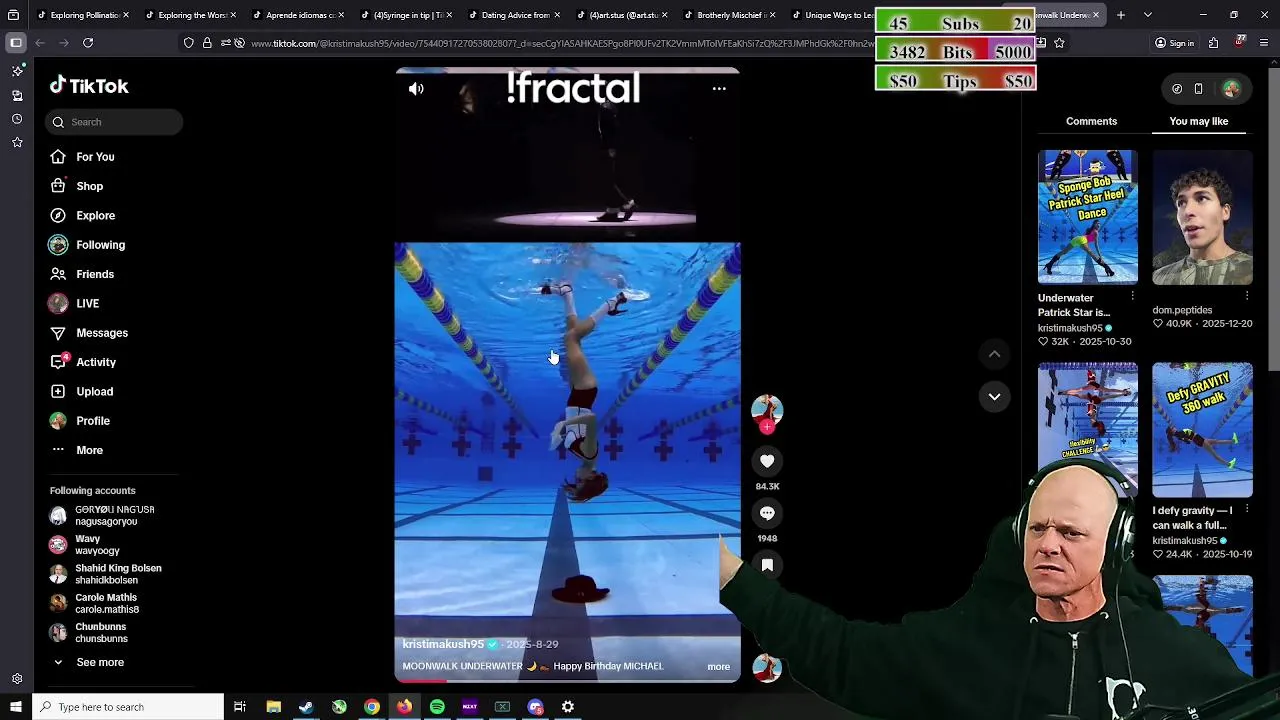Click the browser address bar URL

pyautogui.click(x=560, y=43)
